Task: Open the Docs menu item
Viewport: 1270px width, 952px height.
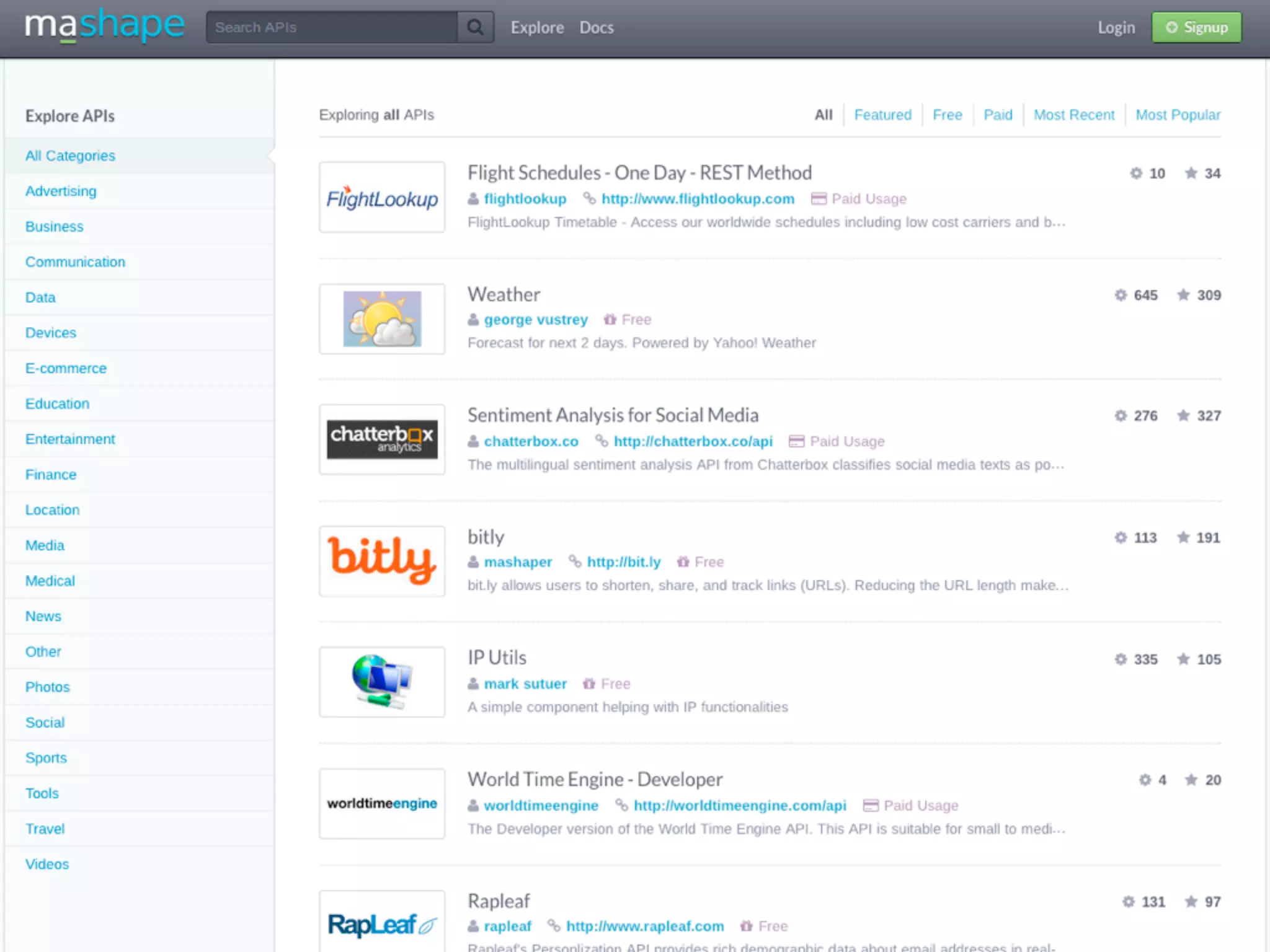Action: pos(596,28)
